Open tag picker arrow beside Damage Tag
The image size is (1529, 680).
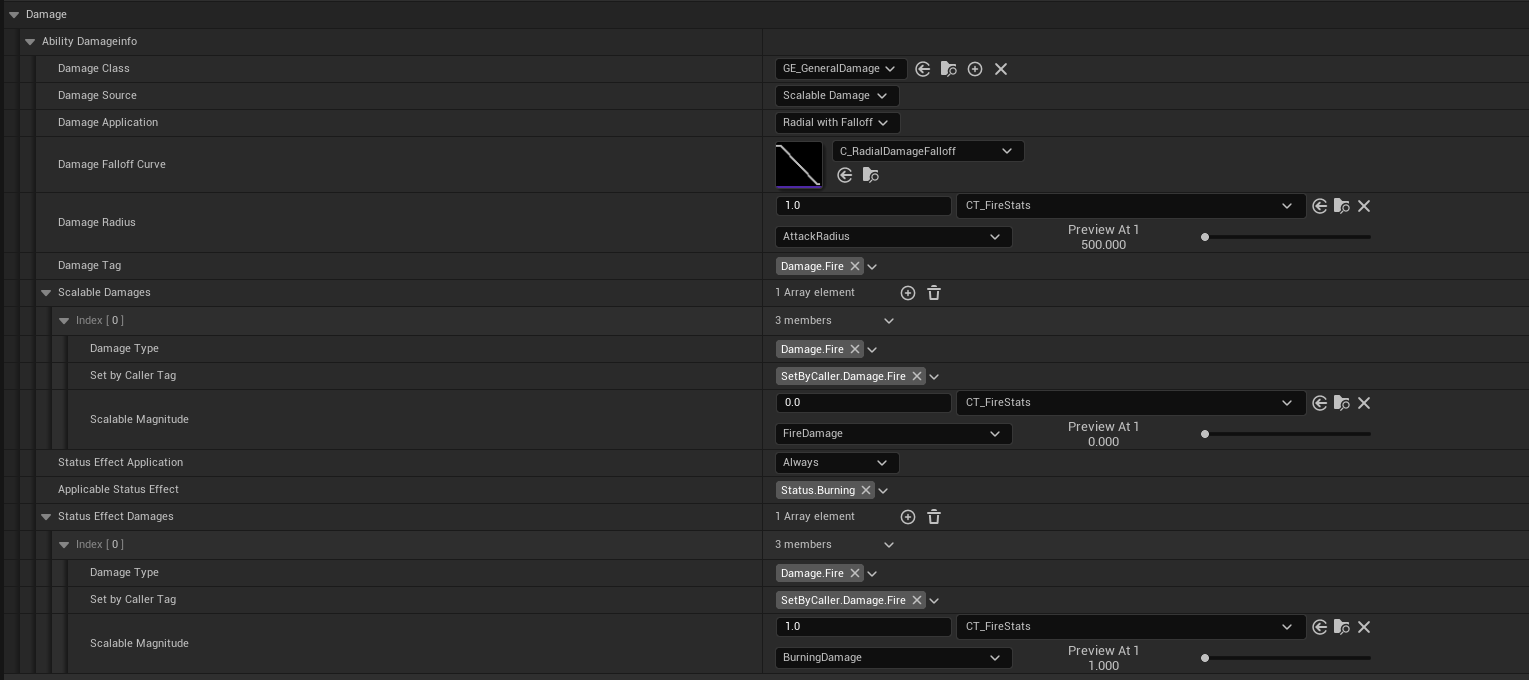pyautogui.click(x=872, y=267)
